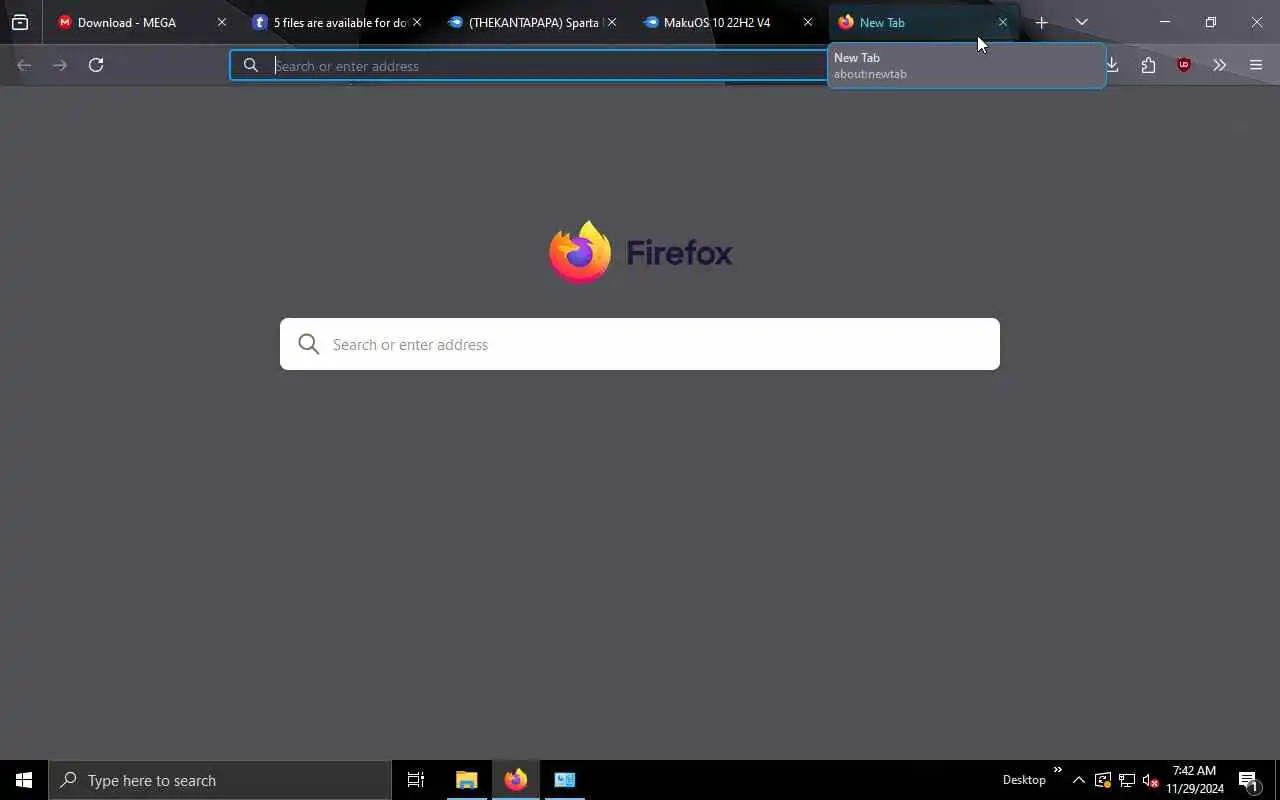
Task: Close the Download - MEGA tab
Action: point(222,22)
